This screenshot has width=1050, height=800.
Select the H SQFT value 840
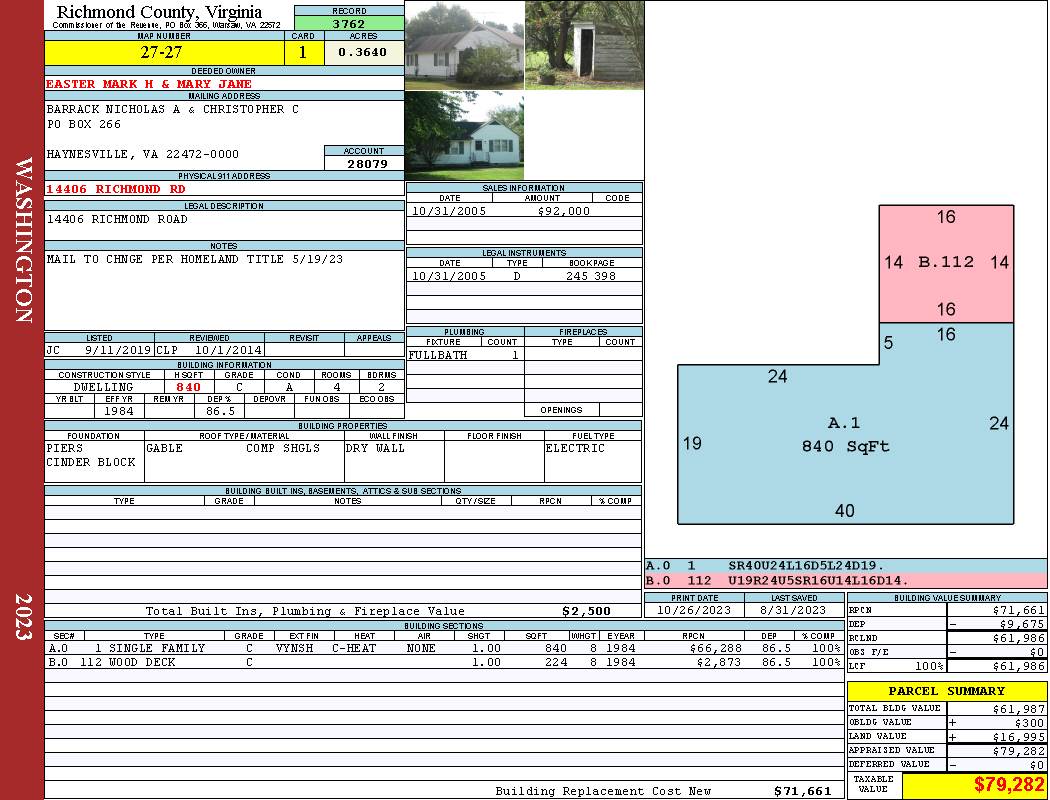[x=189, y=388]
